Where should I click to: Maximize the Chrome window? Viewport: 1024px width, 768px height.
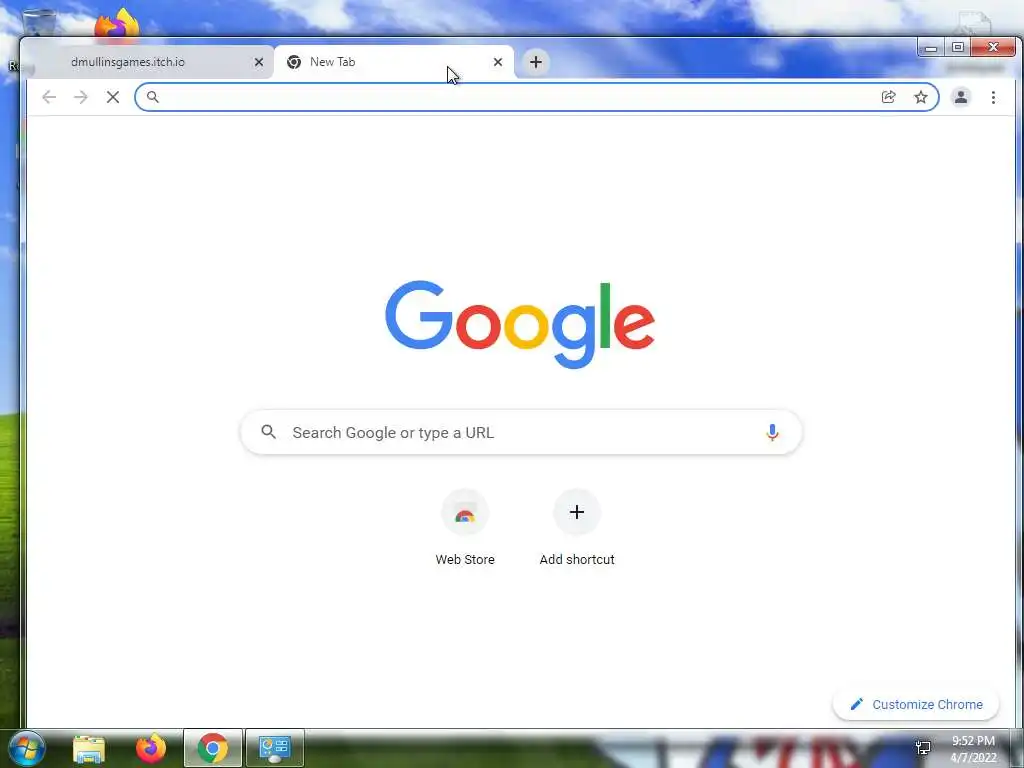[957, 48]
